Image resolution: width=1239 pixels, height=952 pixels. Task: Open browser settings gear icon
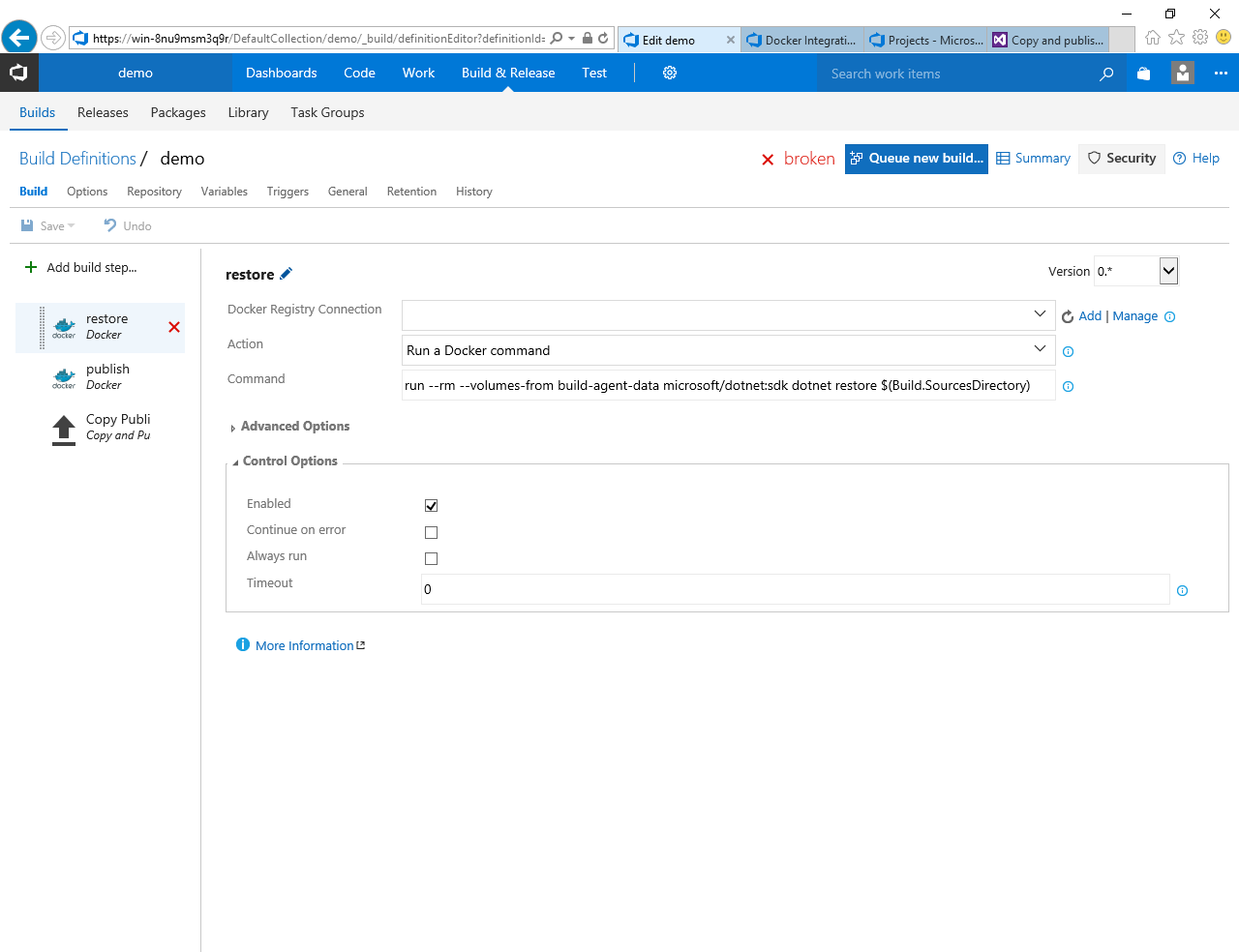coord(1200,38)
